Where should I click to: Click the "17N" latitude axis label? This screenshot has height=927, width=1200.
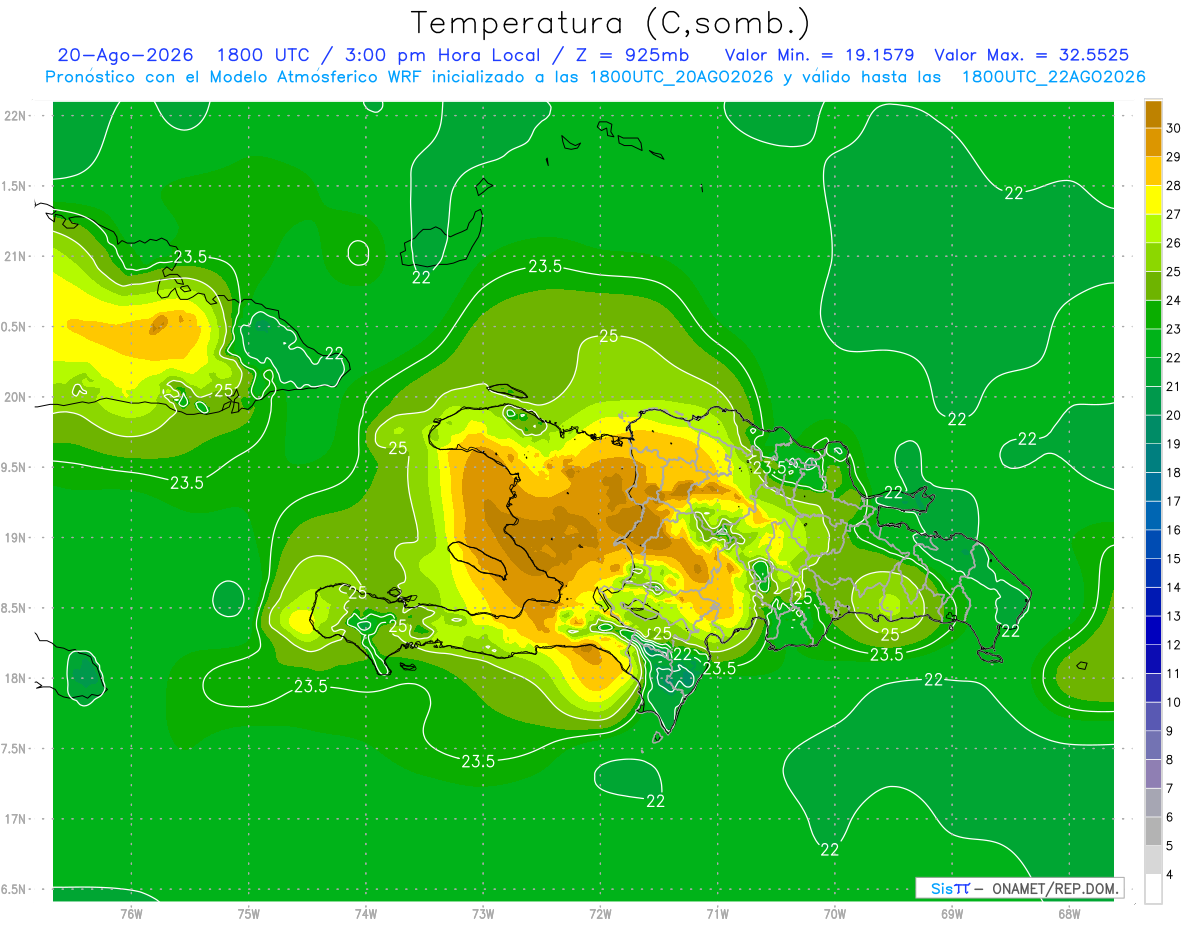click(x=15, y=819)
